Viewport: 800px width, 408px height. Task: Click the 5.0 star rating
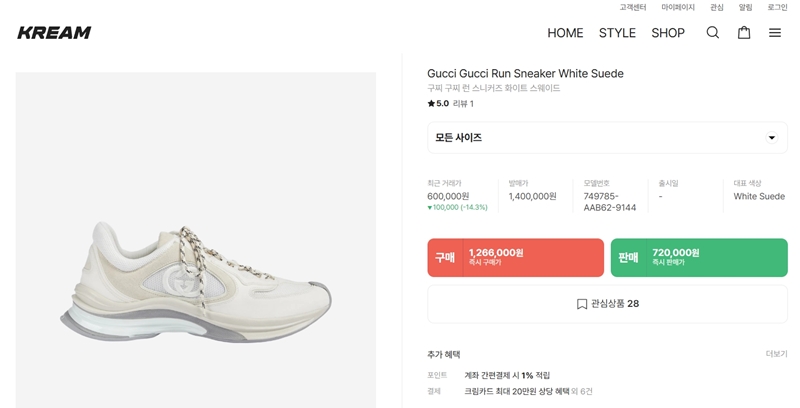coord(438,103)
